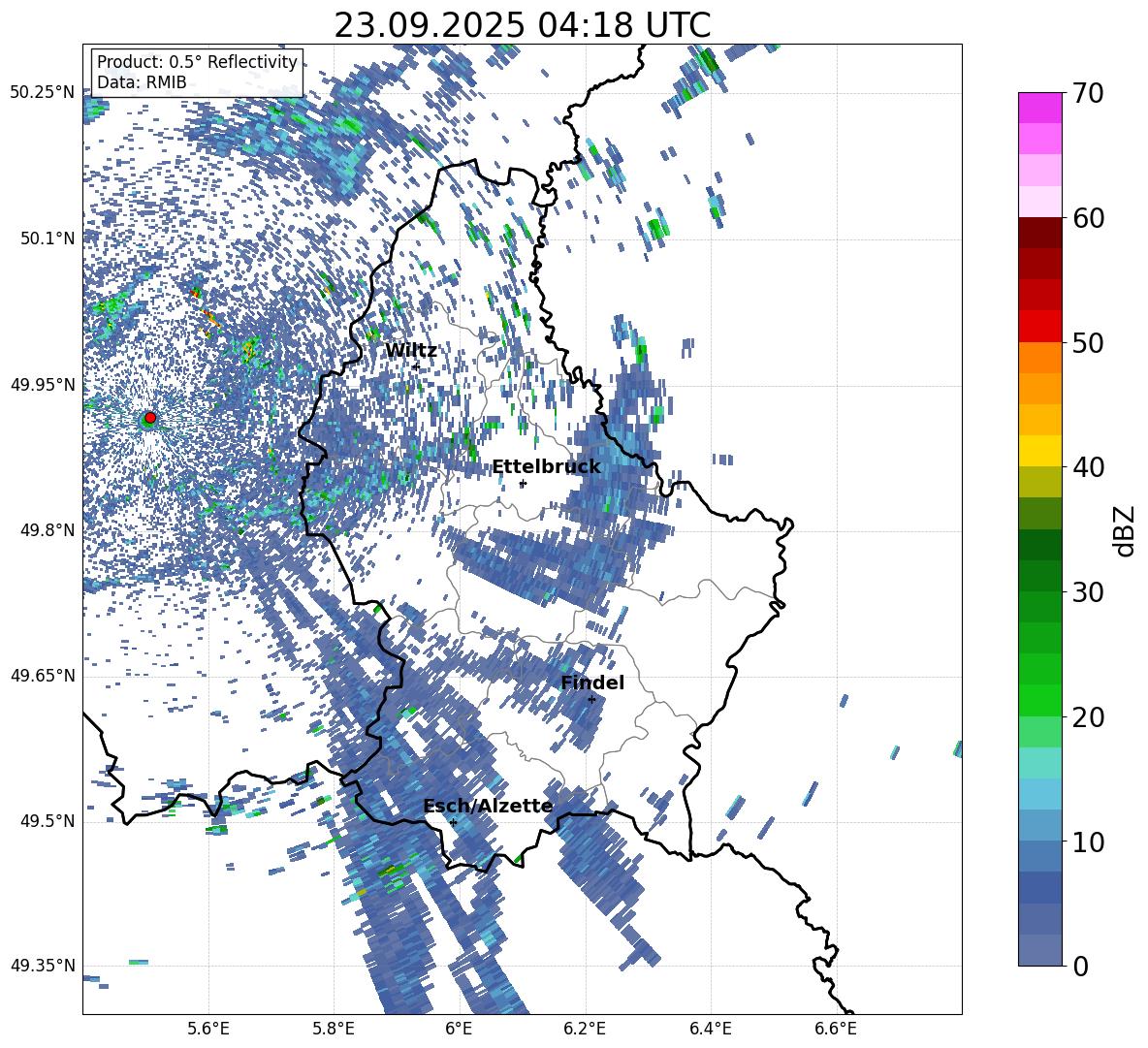1148x1048 pixels.
Task: Click the colorbar 70 tick label
Action: [x=1088, y=93]
